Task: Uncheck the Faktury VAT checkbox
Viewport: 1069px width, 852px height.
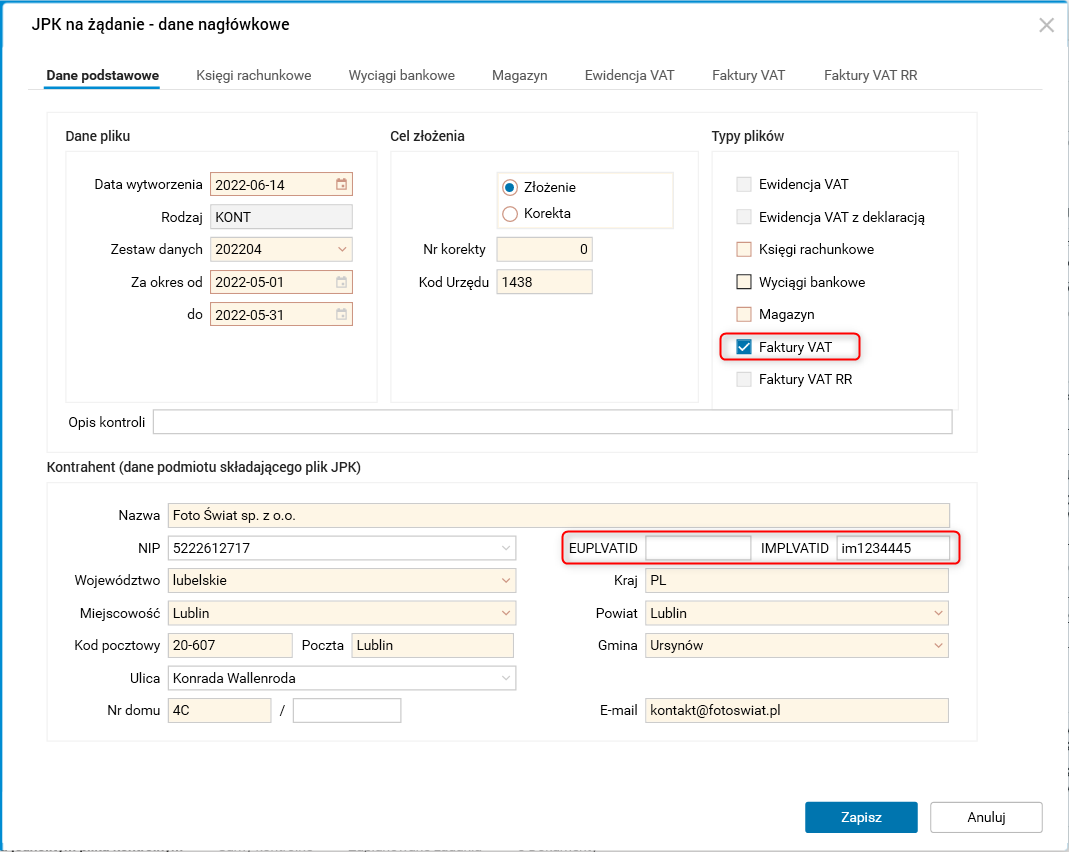Action: tap(744, 347)
